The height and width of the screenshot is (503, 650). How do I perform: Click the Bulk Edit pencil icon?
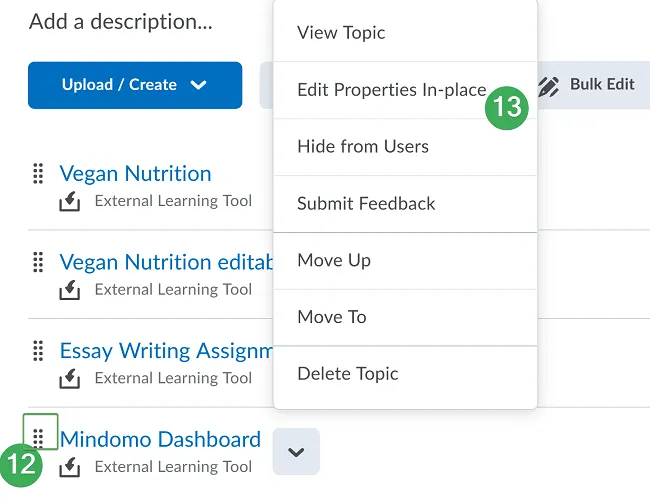tap(548, 86)
